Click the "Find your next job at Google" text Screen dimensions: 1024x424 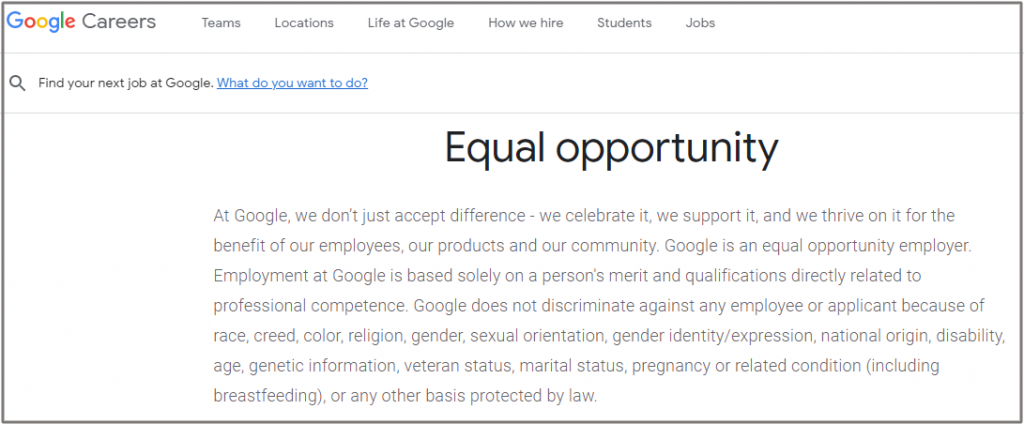pos(126,83)
